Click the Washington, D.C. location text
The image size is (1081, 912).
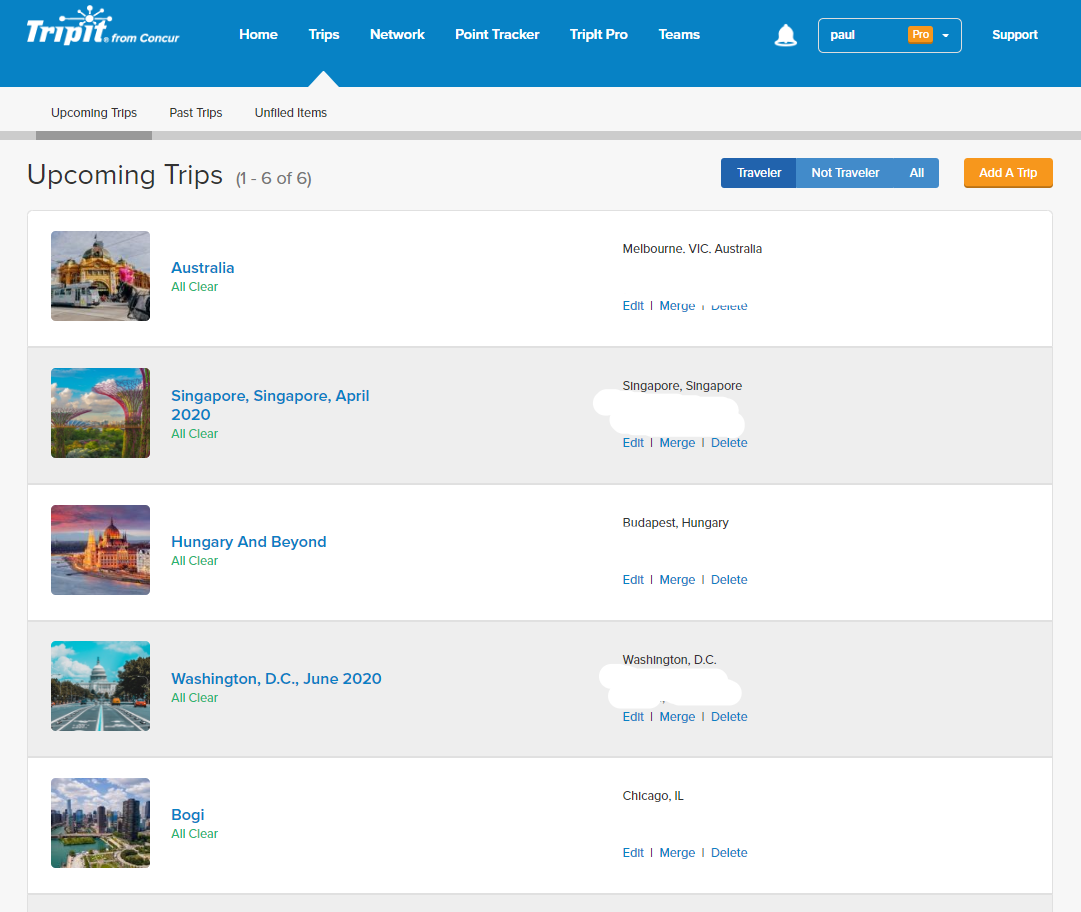tap(669, 660)
